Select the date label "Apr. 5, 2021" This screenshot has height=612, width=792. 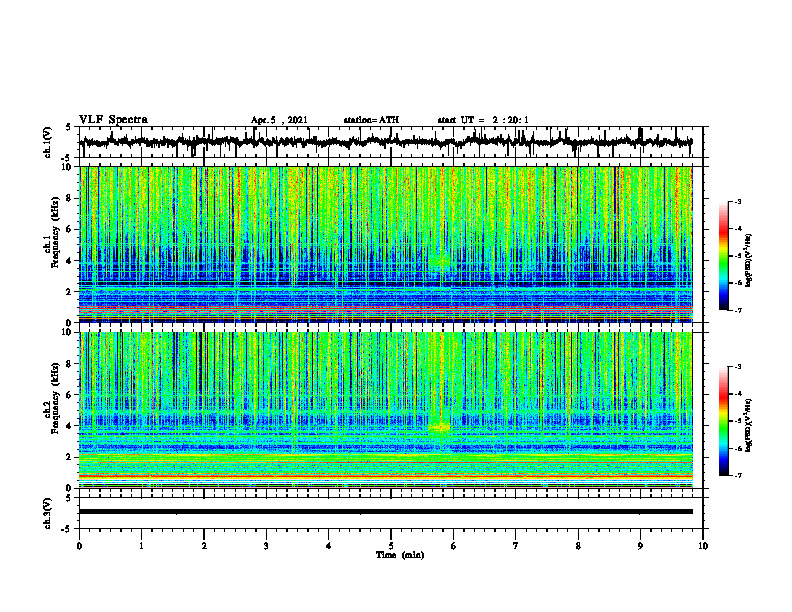[x=279, y=120]
